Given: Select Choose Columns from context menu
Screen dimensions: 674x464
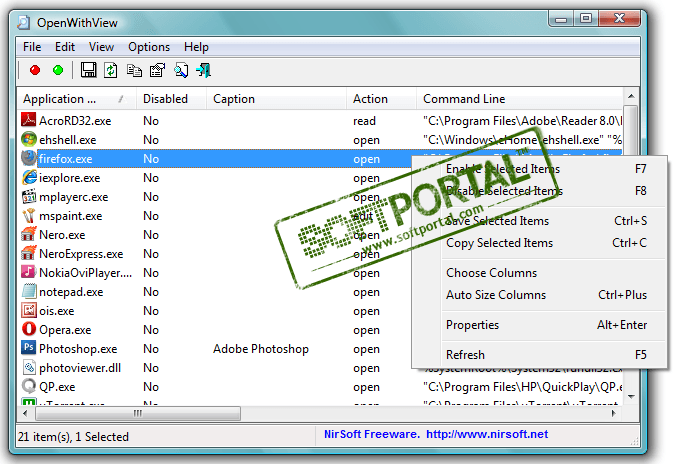Looking at the screenshot, I should click(539, 273).
